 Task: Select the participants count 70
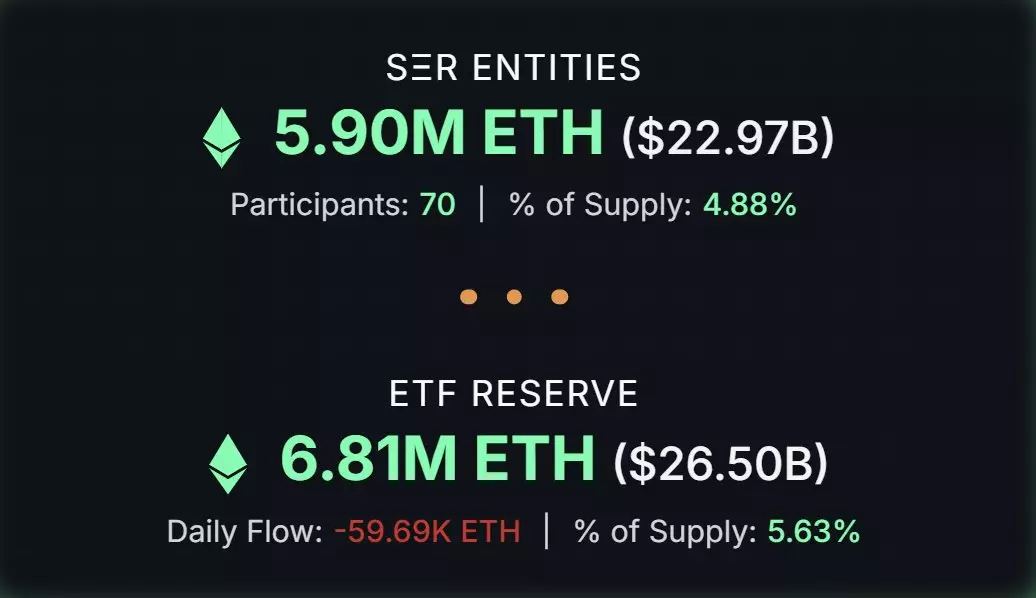tap(438, 205)
